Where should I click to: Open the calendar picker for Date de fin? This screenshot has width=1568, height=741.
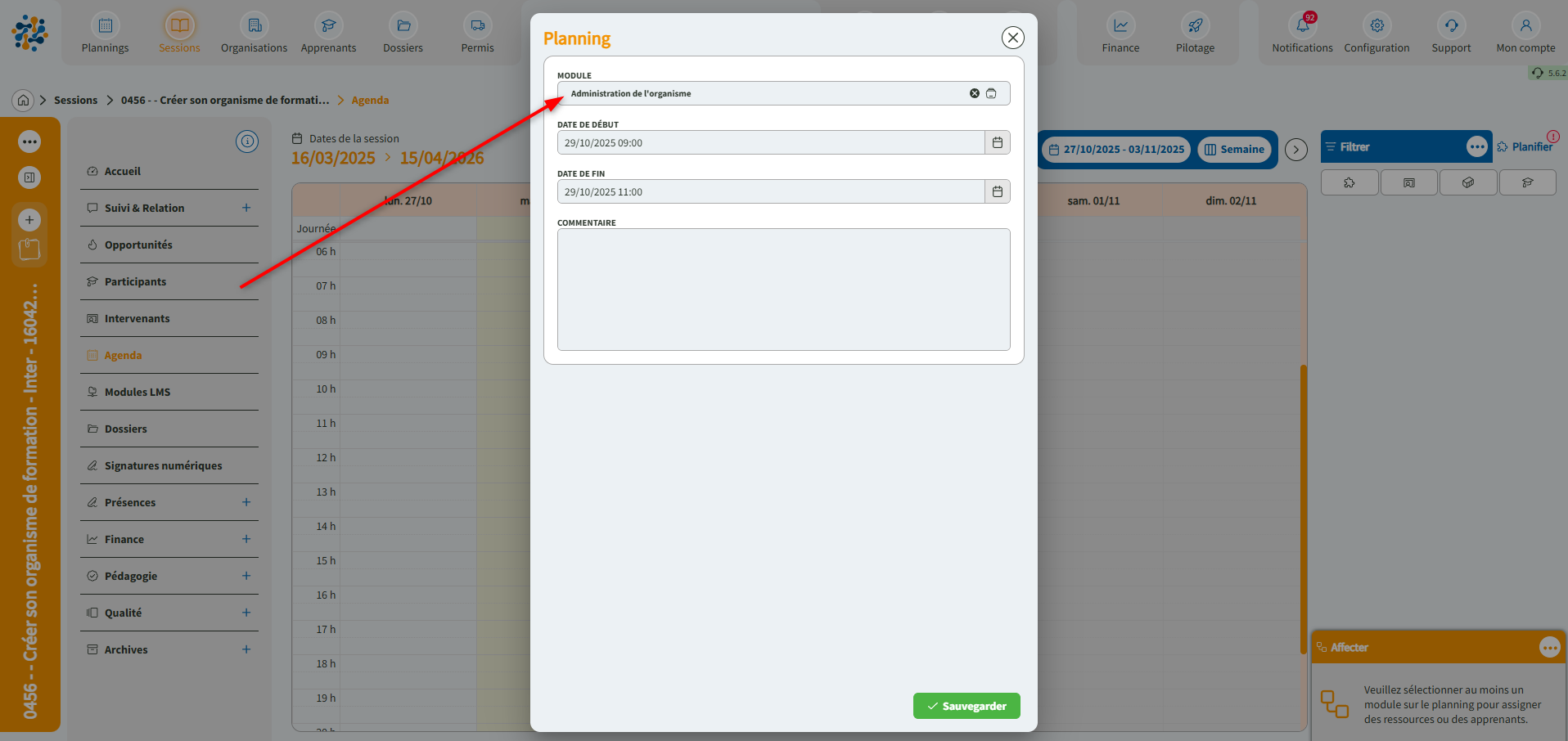coord(997,191)
